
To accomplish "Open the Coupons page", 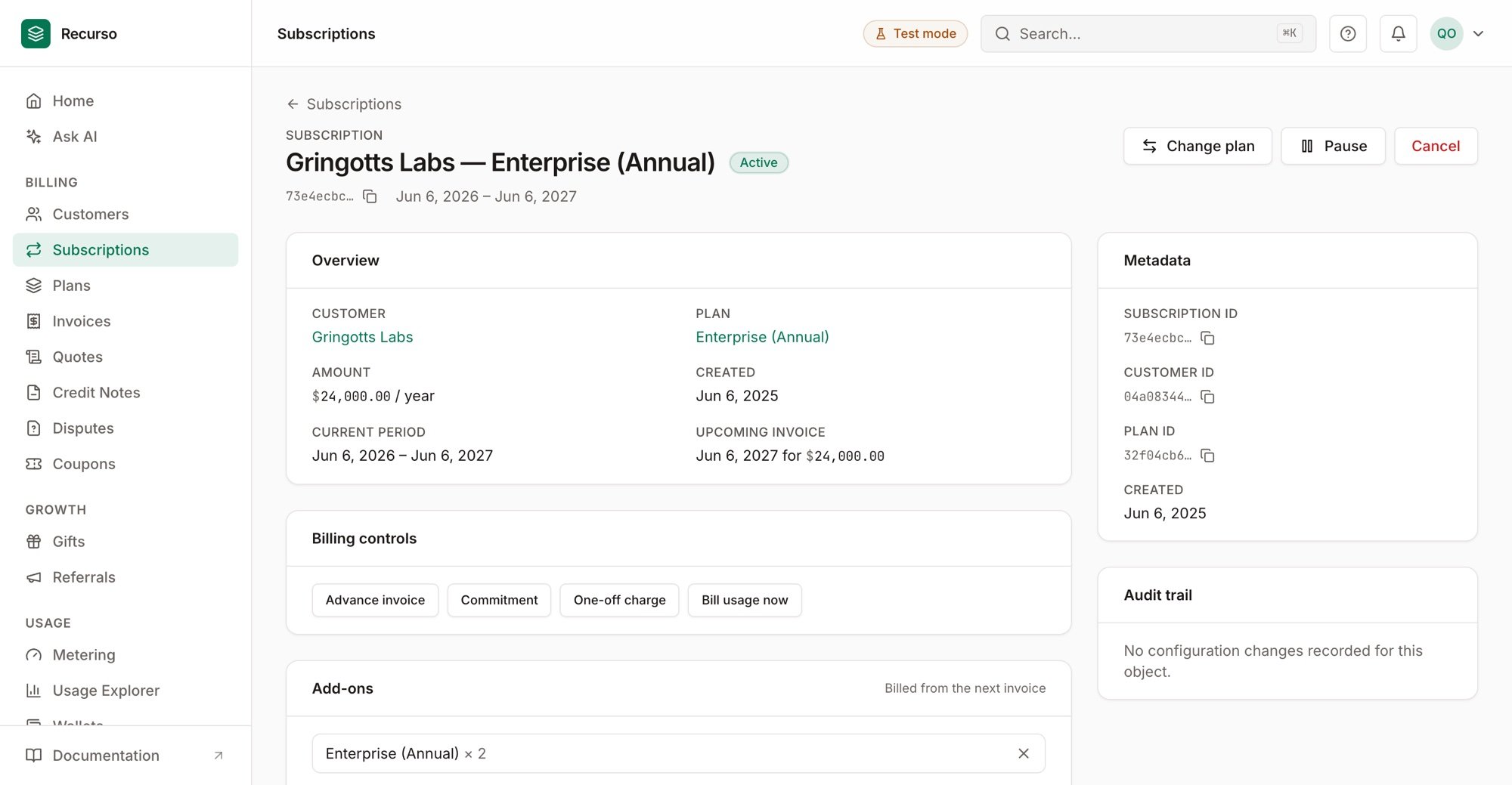I will pyautogui.click(x=125, y=463).
